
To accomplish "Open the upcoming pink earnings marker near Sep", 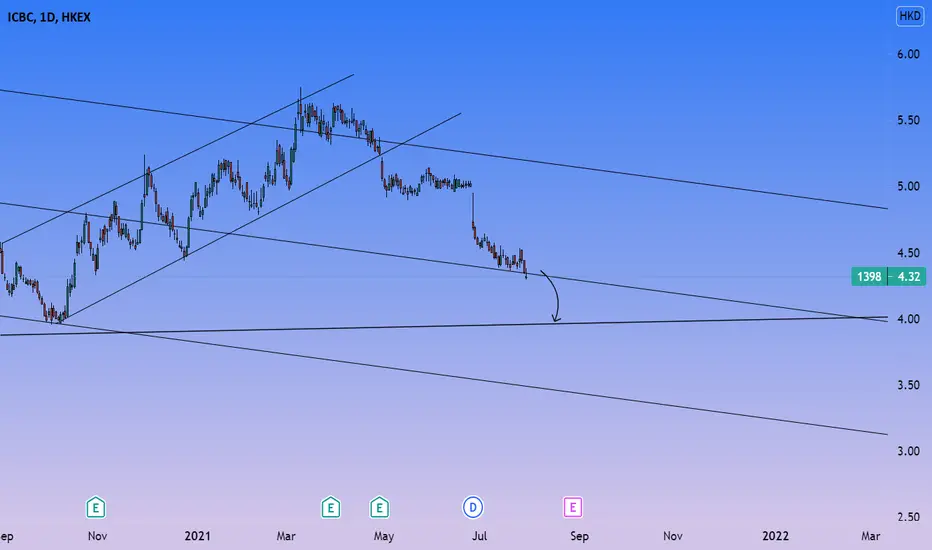I will [x=573, y=508].
